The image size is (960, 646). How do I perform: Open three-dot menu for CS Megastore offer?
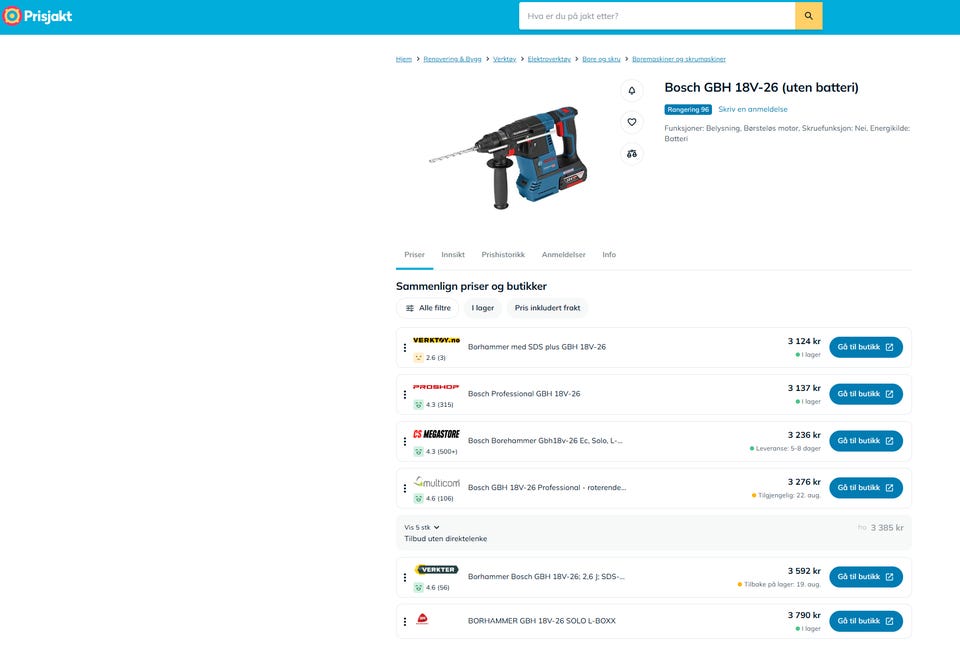point(405,441)
